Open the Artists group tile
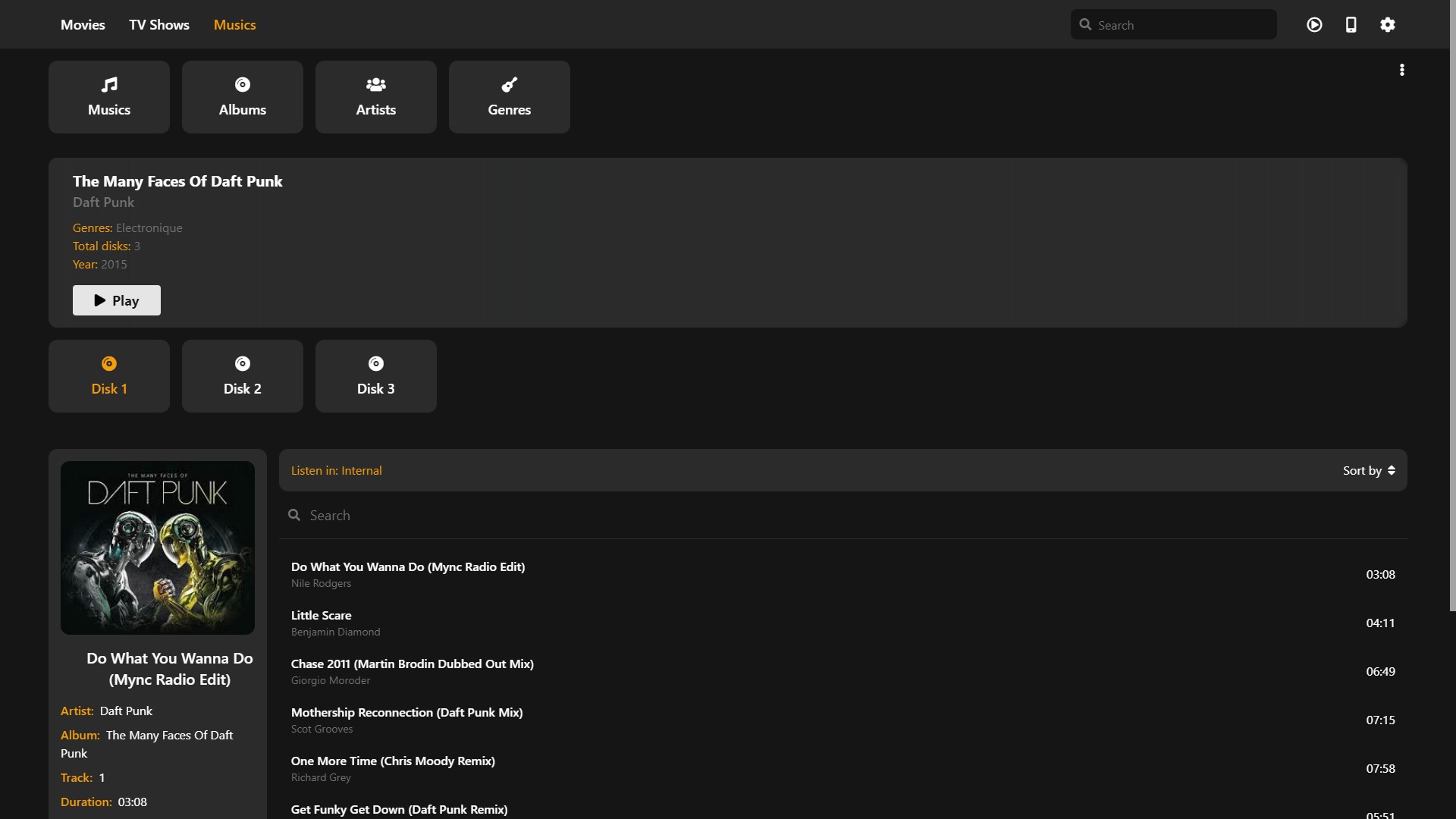This screenshot has height=819, width=1456. coord(376,97)
